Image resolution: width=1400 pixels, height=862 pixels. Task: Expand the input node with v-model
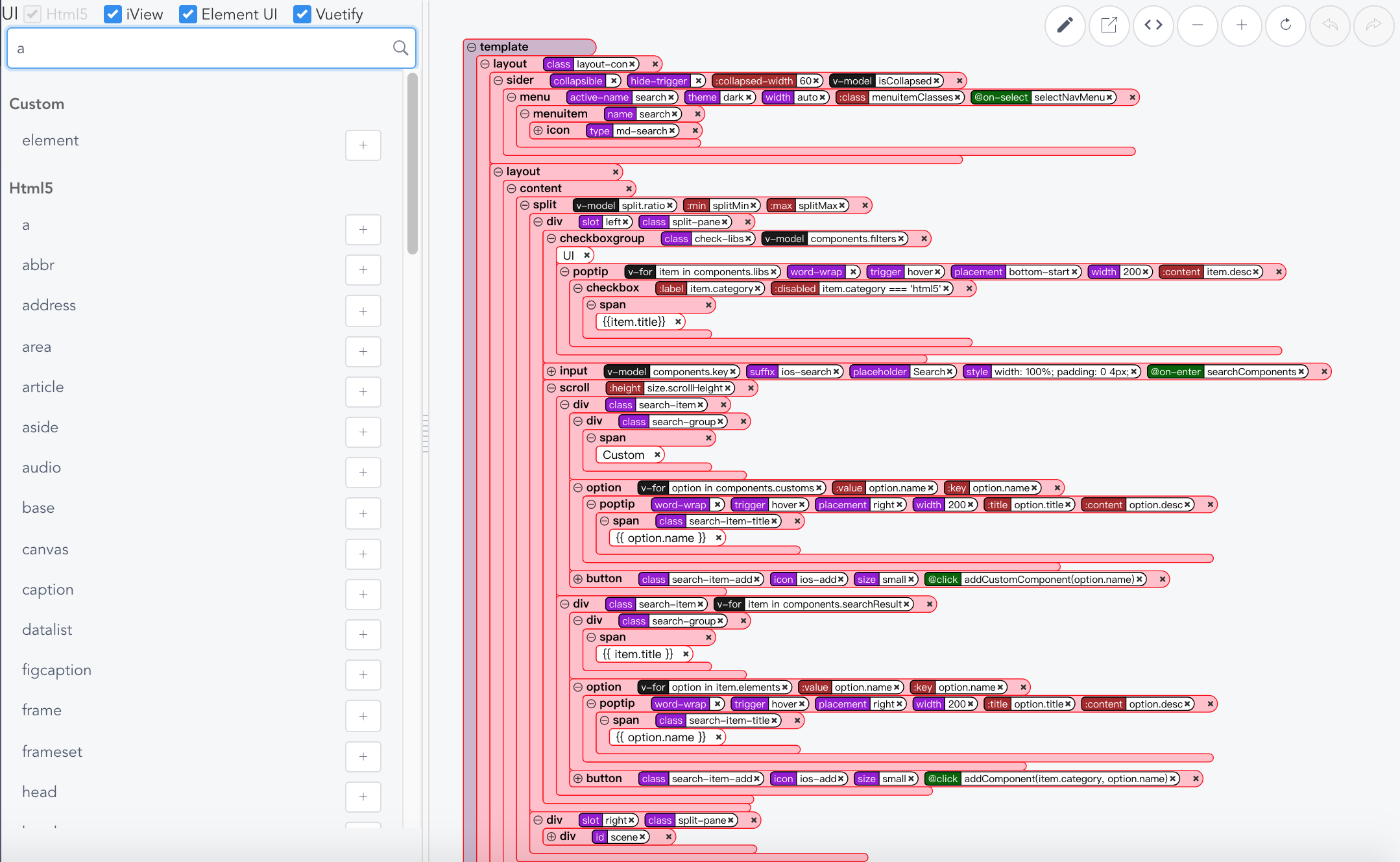coord(551,371)
